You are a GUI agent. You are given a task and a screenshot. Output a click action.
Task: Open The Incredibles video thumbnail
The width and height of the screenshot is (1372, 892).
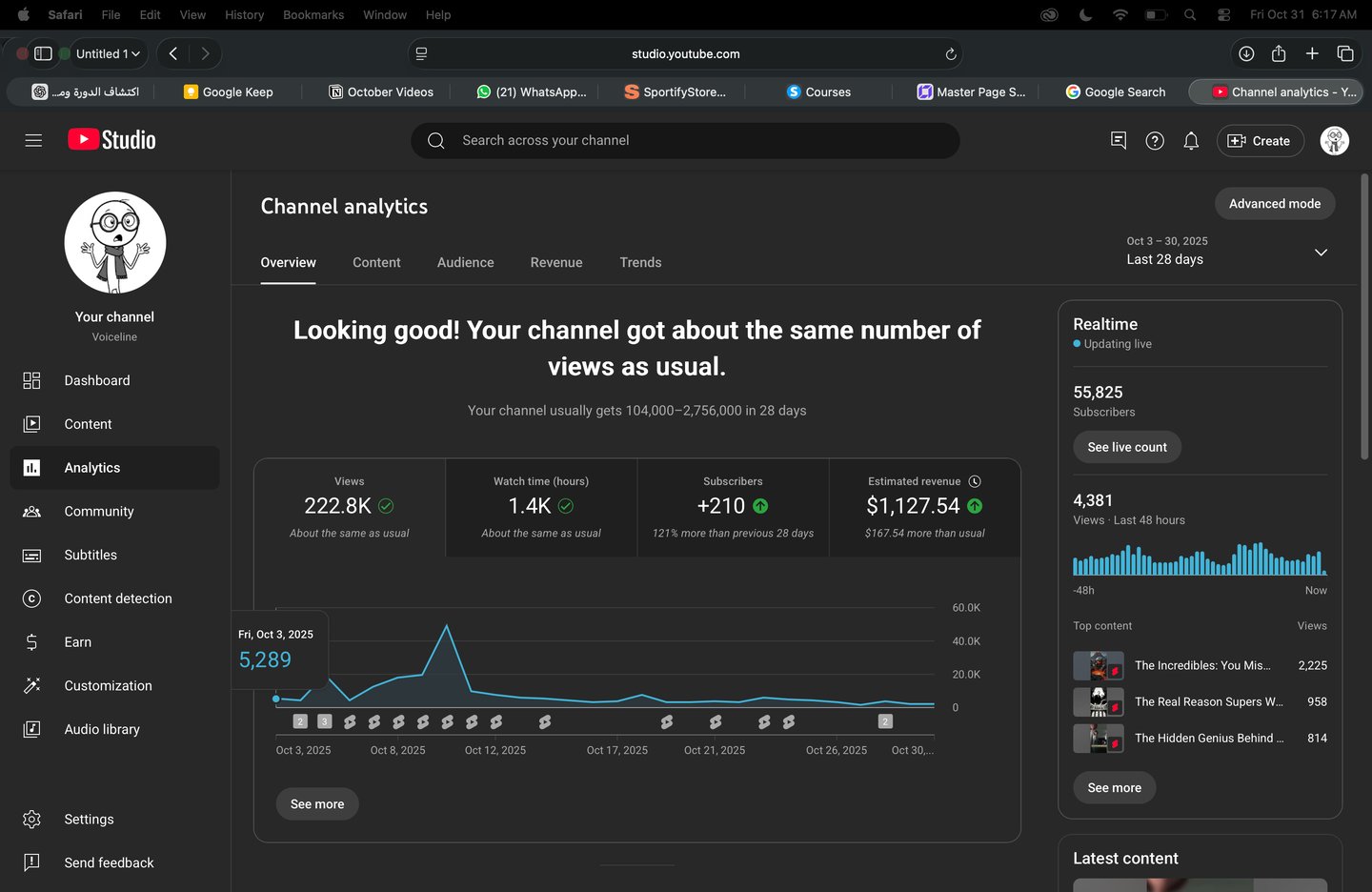(x=1099, y=665)
